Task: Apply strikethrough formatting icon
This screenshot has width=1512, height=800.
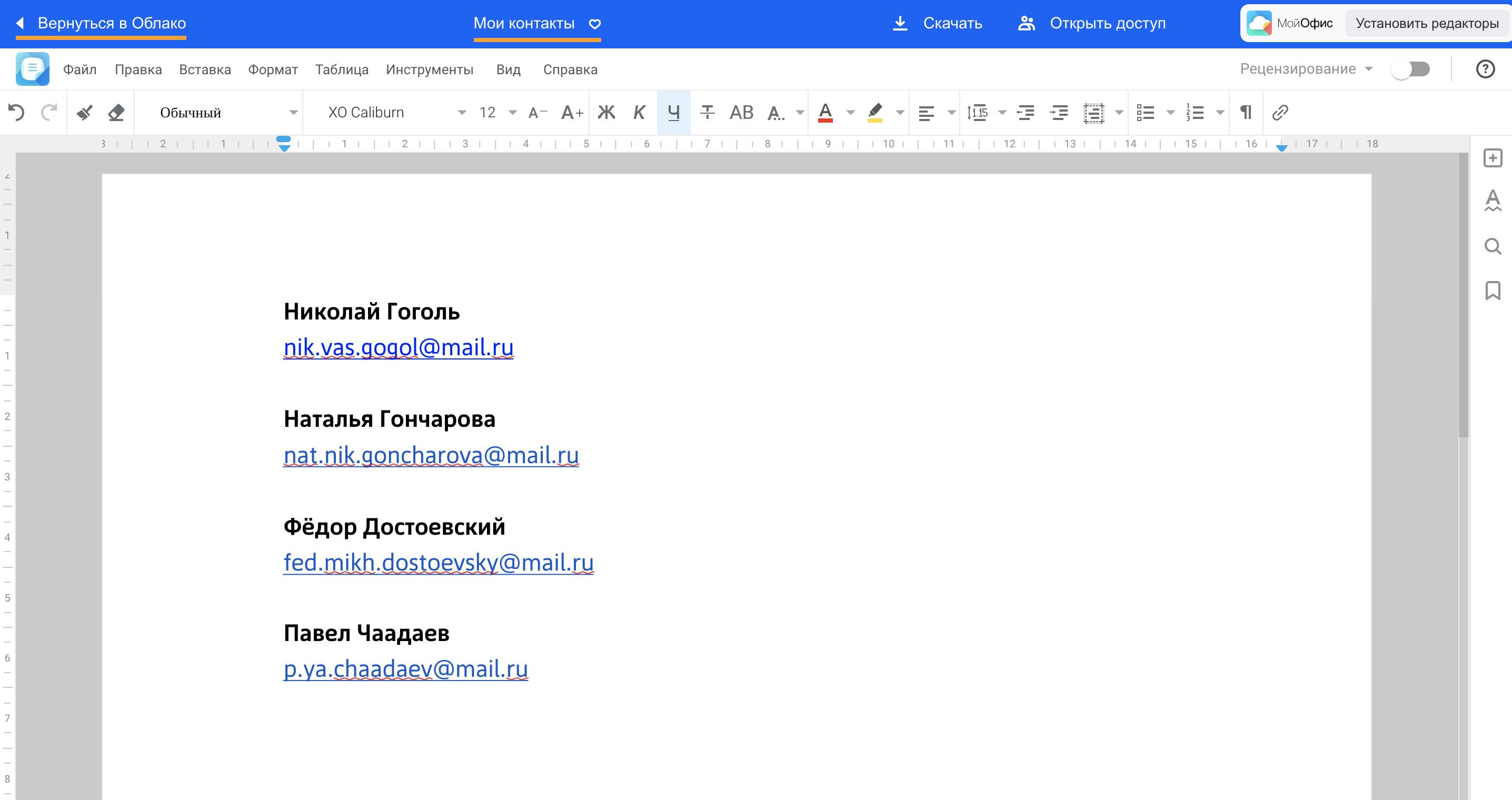Action: [x=707, y=112]
